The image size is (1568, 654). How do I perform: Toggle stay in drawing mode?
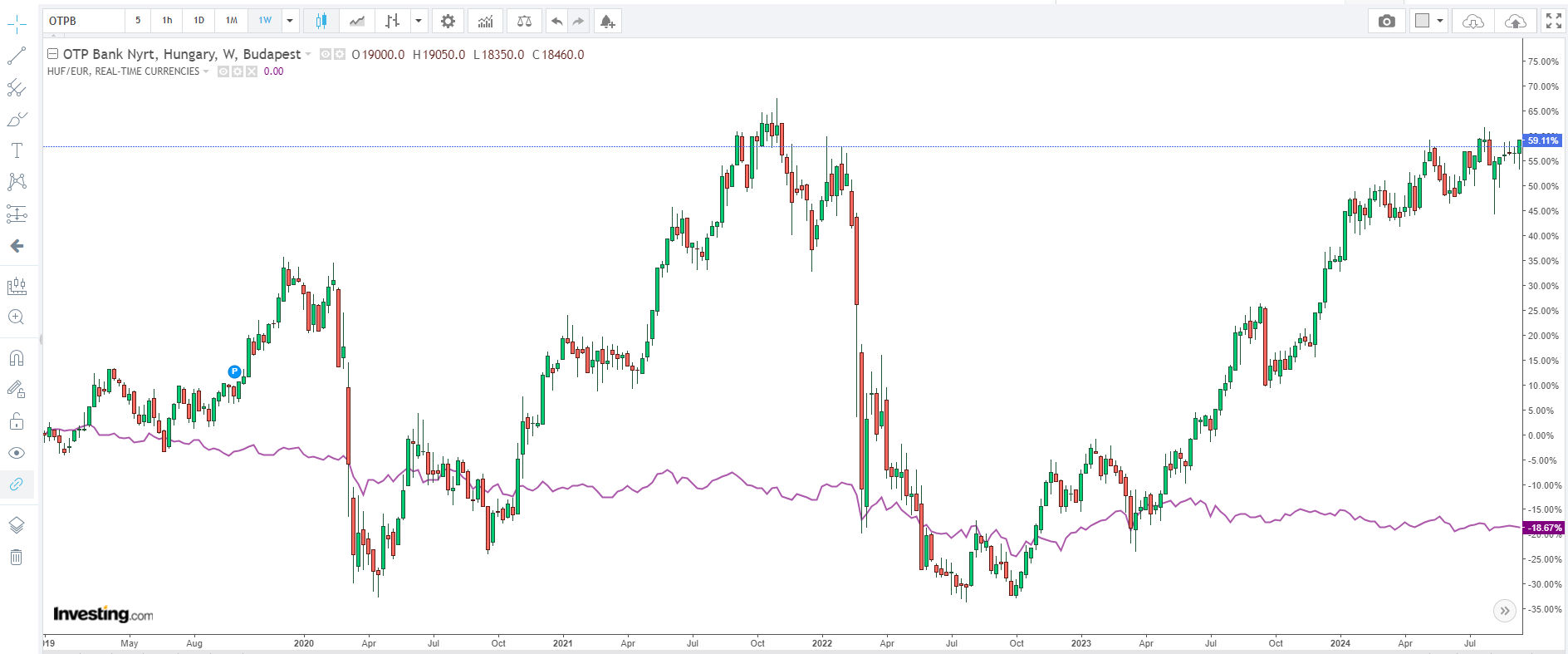point(17,390)
